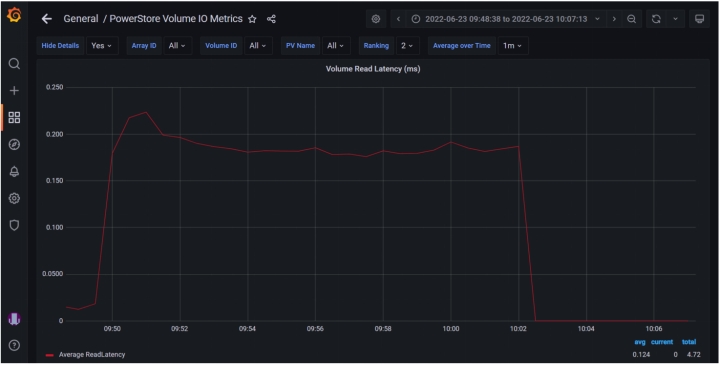Screen dimensions: 720x365
Task: Switch to TV cycle view mode
Action: 699,19
